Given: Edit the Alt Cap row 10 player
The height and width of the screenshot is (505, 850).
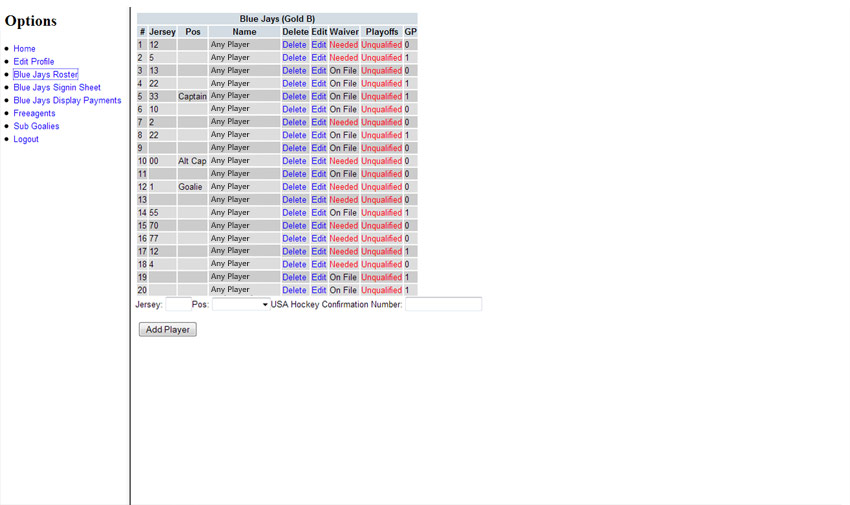Looking at the screenshot, I should click(x=319, y=161).
